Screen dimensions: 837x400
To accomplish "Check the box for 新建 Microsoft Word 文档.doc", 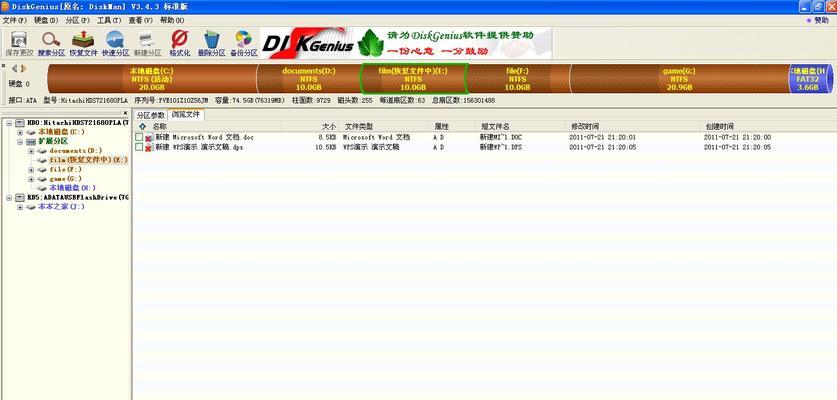I will pos(139,137).
